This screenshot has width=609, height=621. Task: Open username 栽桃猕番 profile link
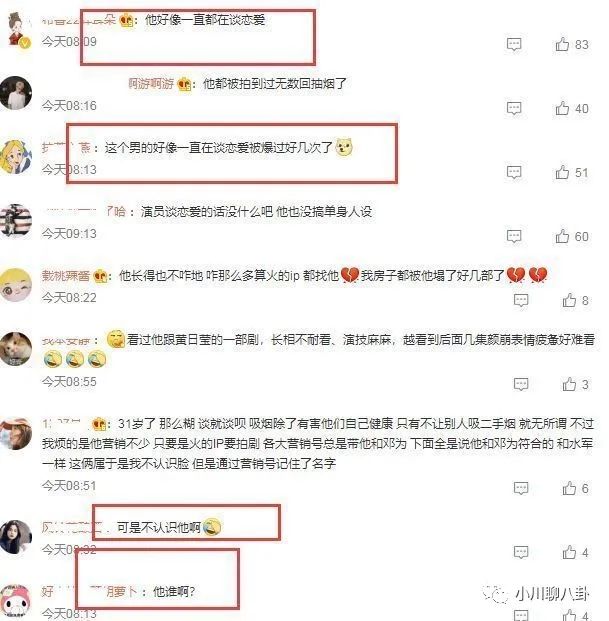[x=66, y=276]
